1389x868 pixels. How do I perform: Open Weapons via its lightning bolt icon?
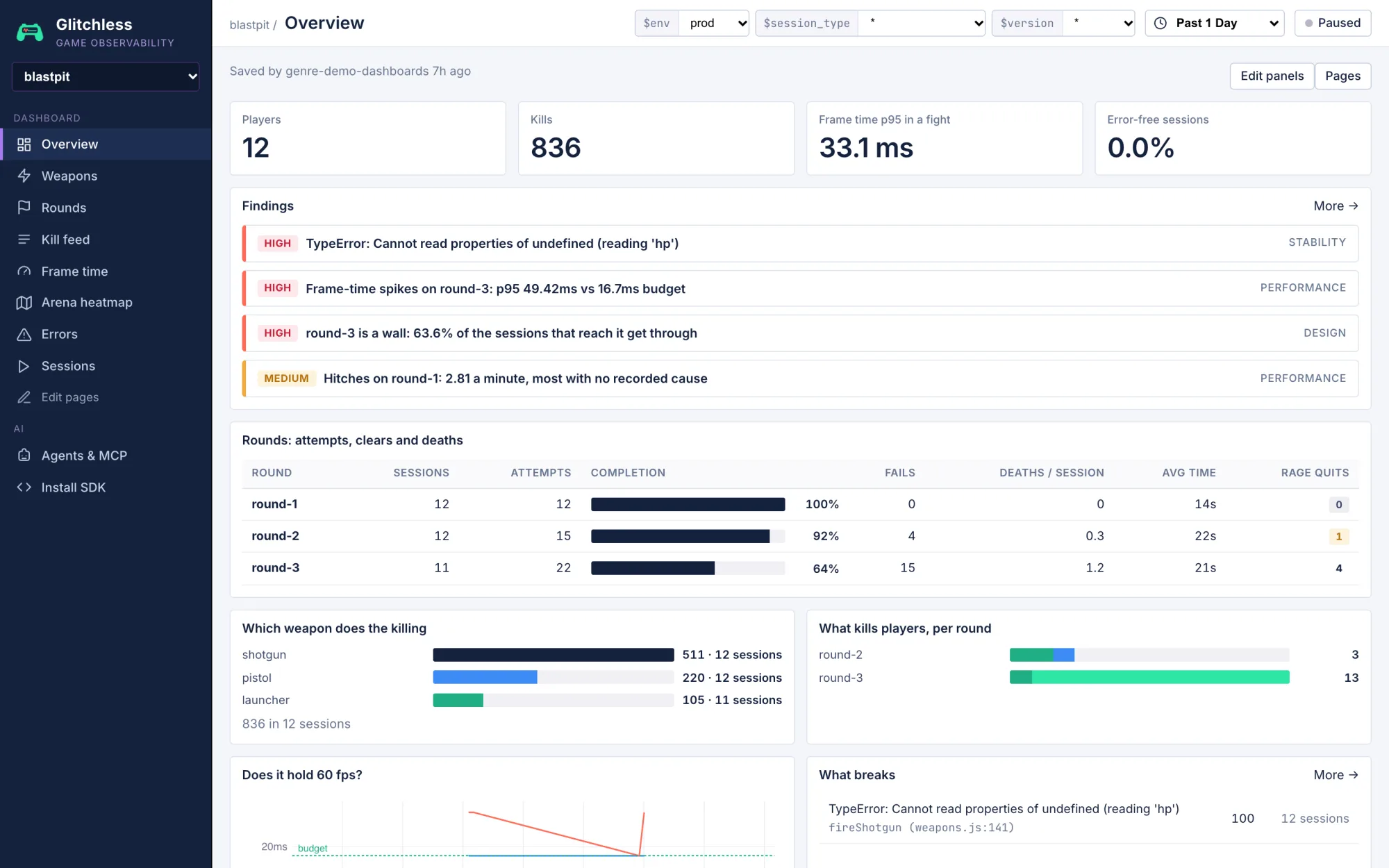tap(24, 176)
